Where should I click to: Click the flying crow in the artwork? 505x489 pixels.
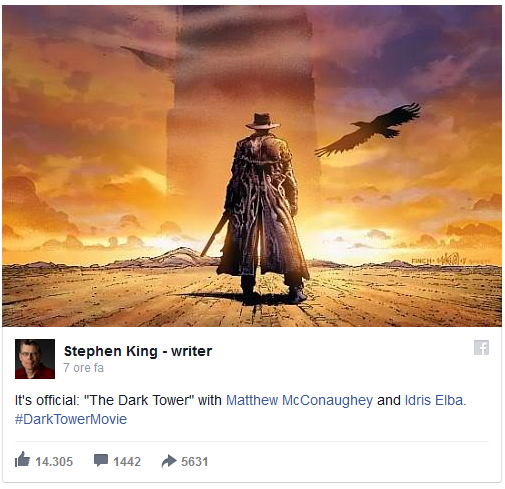coord(368,129)
